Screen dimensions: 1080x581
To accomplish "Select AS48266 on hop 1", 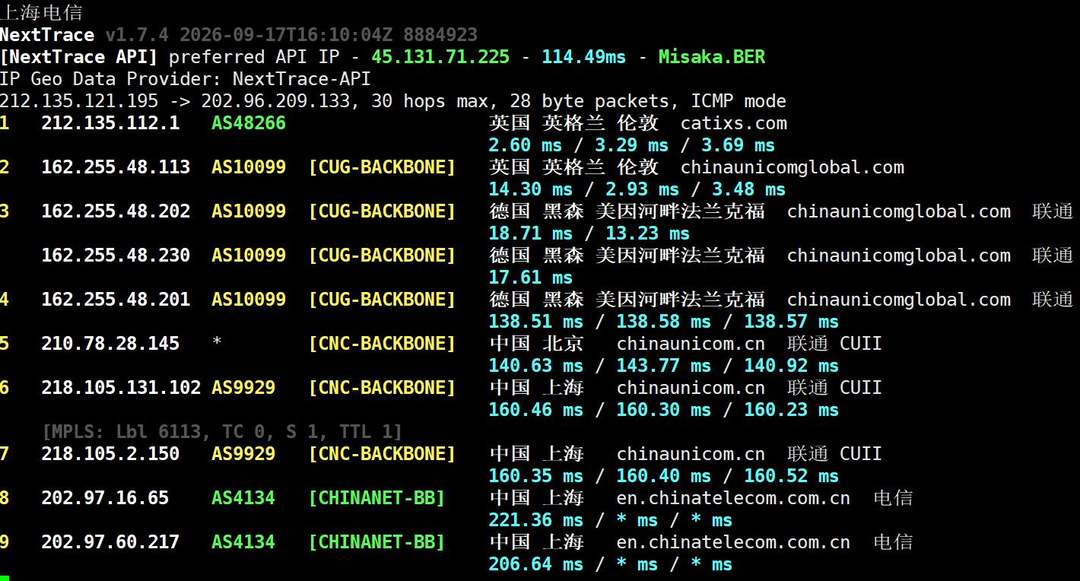I will (248, 123).
